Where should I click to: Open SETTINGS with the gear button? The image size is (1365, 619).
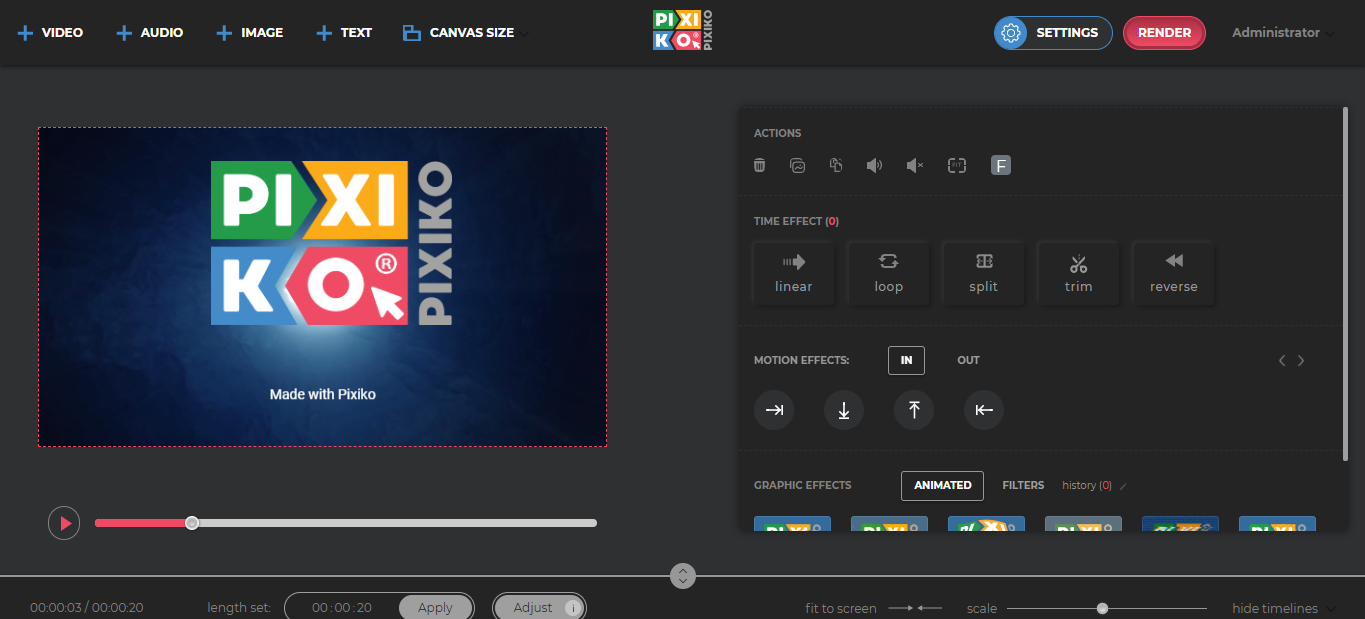pyautogui.click(x=1053, y=33)
